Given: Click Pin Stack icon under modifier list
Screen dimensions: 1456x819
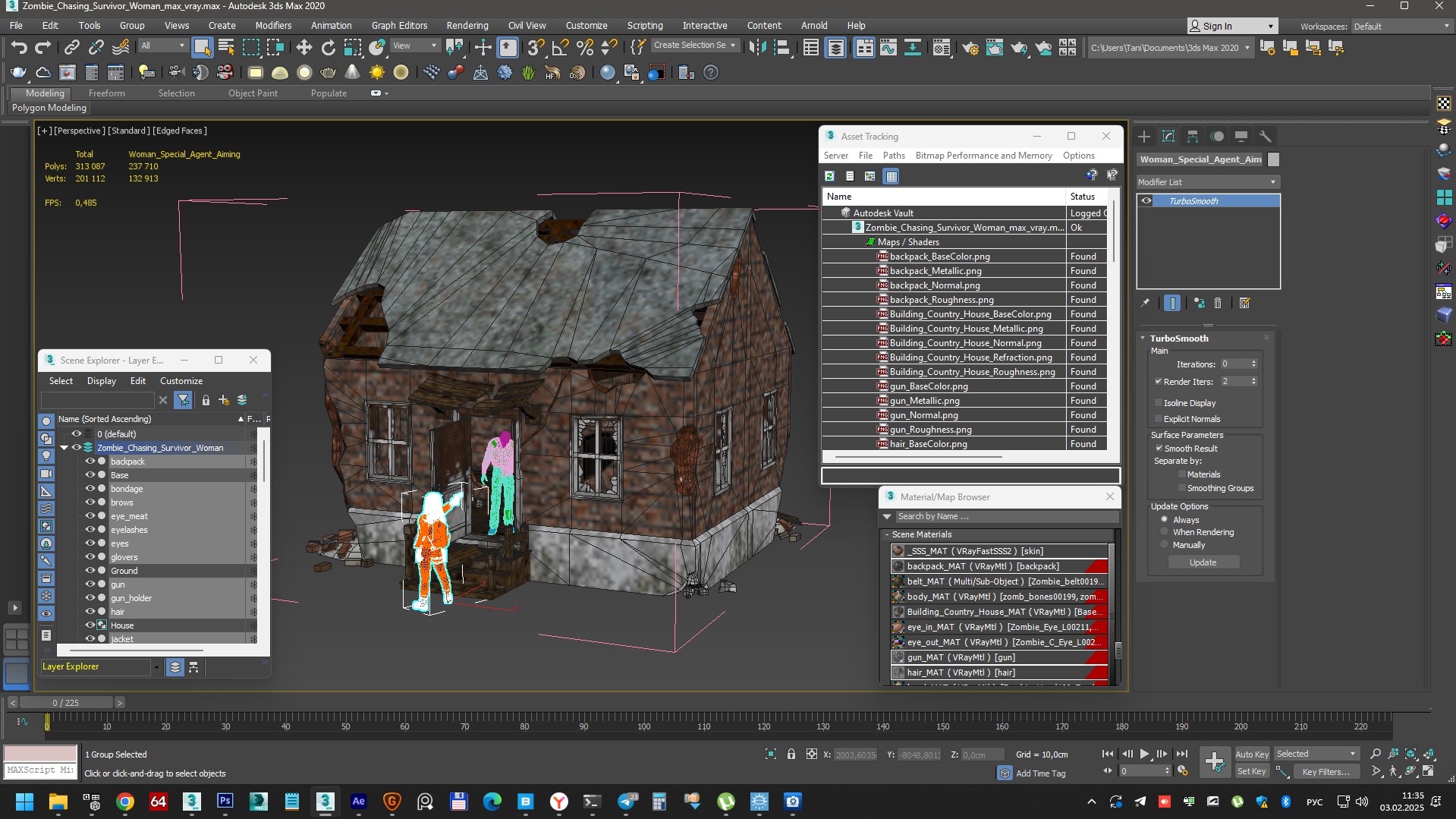Looking at the screenshot, I should 1146,303.
